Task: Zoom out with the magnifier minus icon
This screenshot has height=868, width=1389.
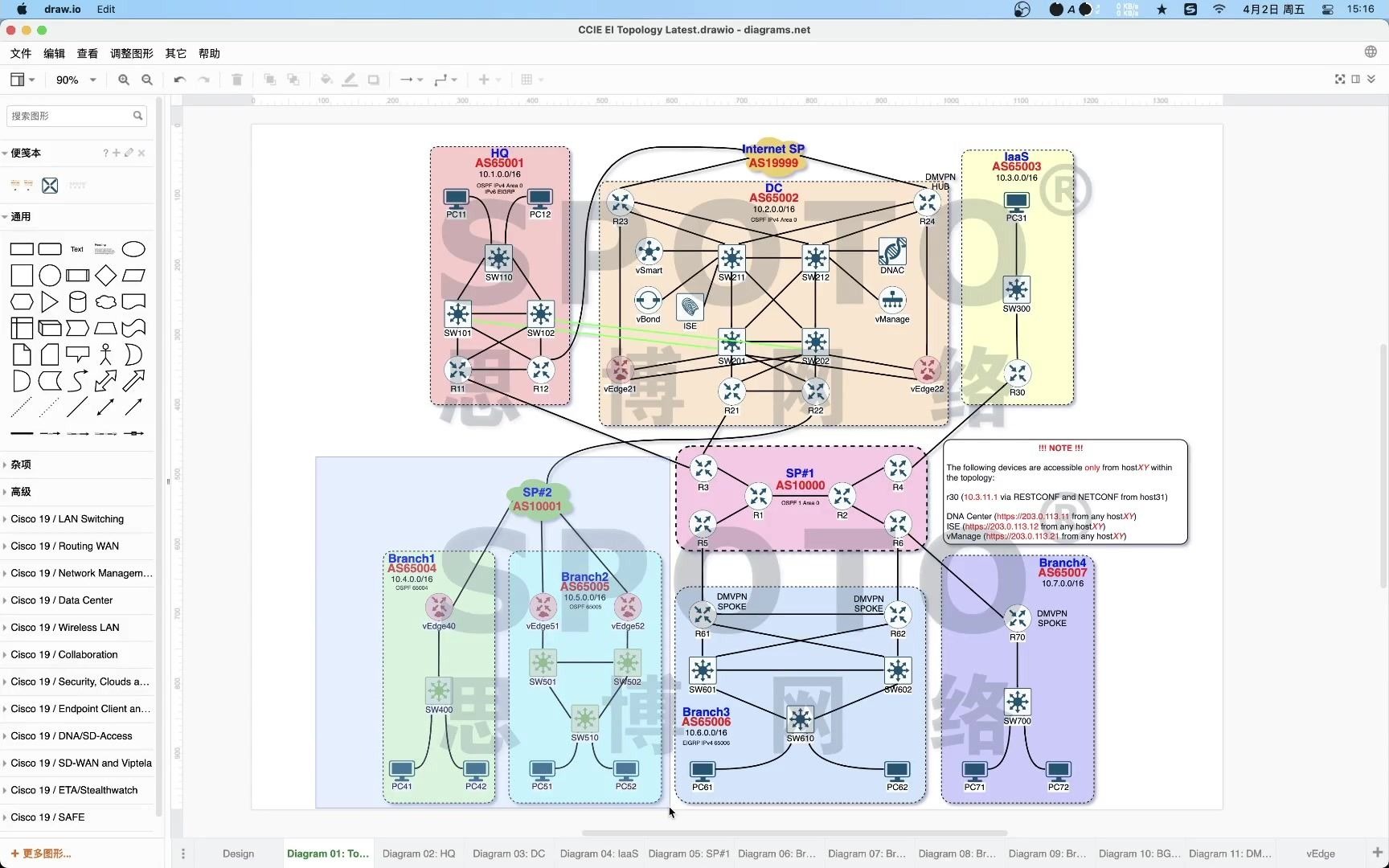Action: tap(147, 80)
